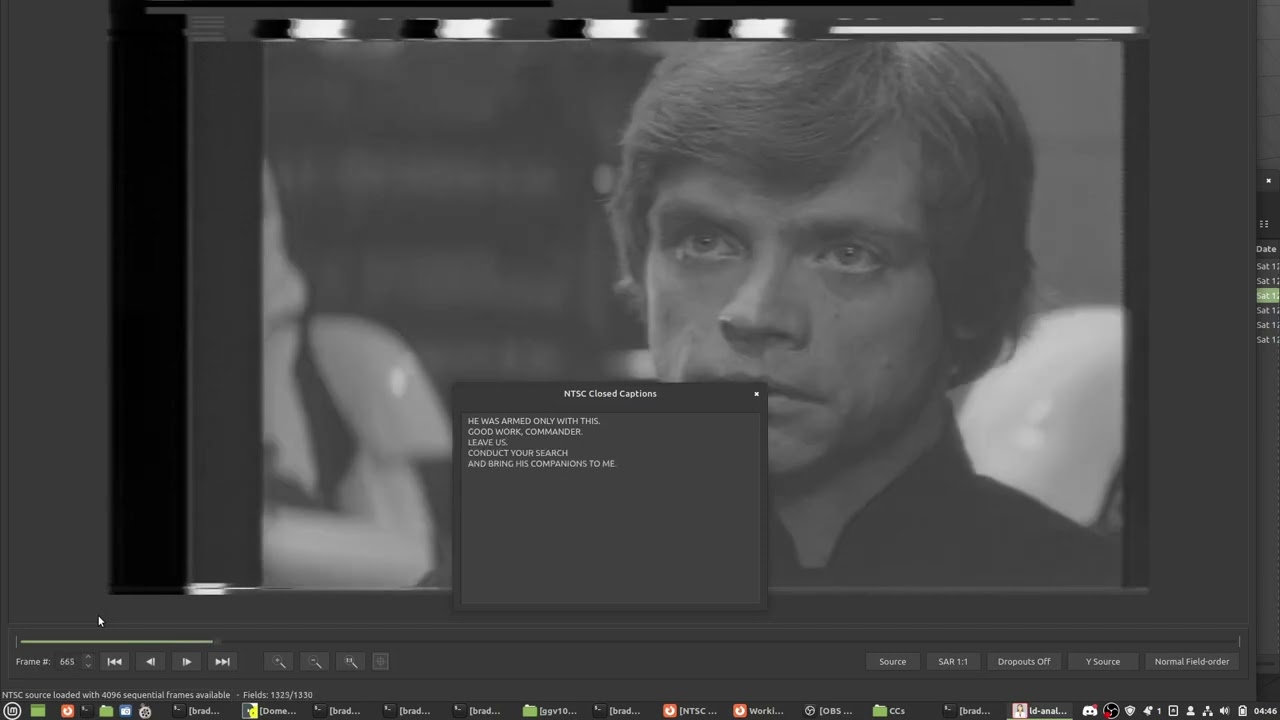Open the network connections tray icon

(1207, 711)
